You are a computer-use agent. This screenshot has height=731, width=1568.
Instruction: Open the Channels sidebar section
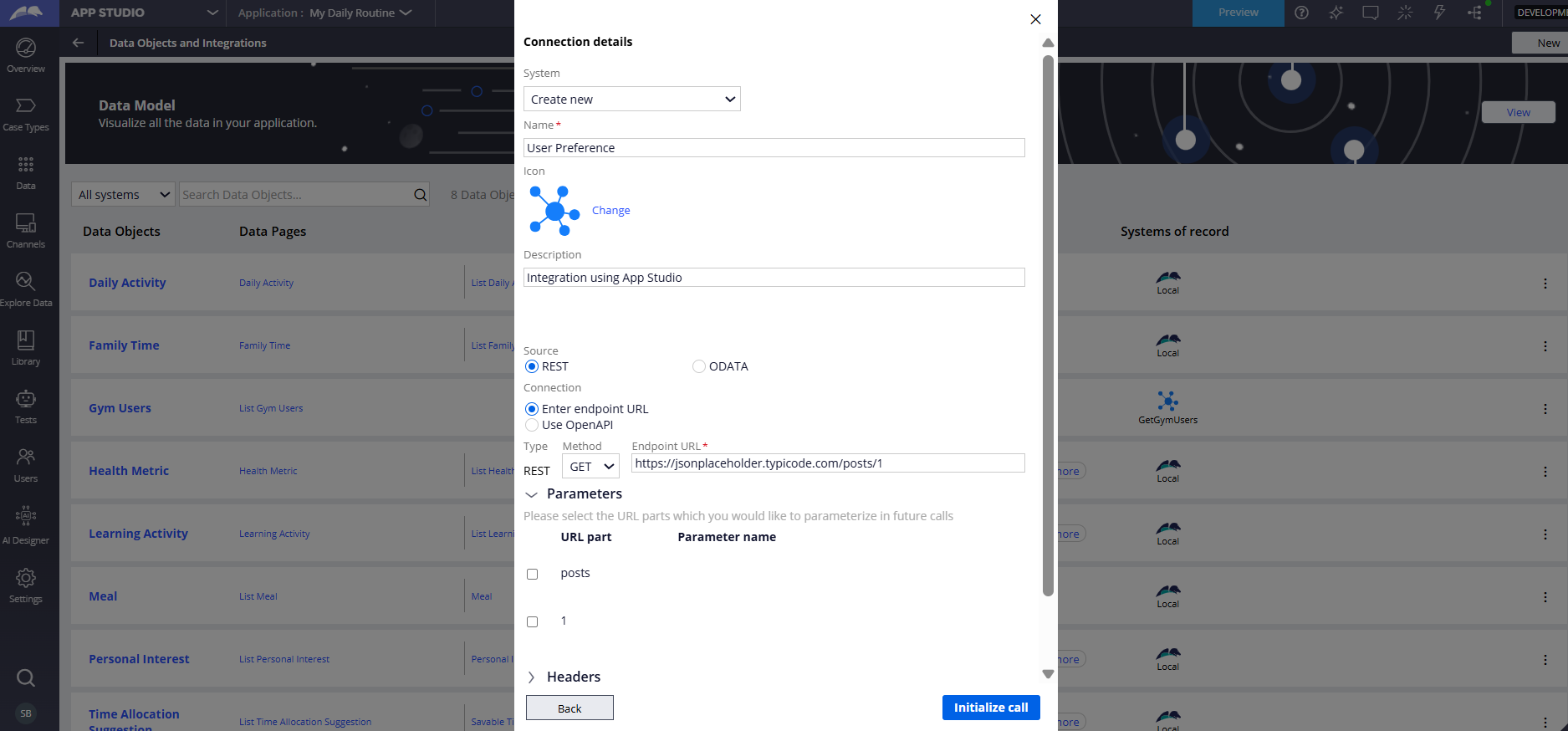click(26, 231)
